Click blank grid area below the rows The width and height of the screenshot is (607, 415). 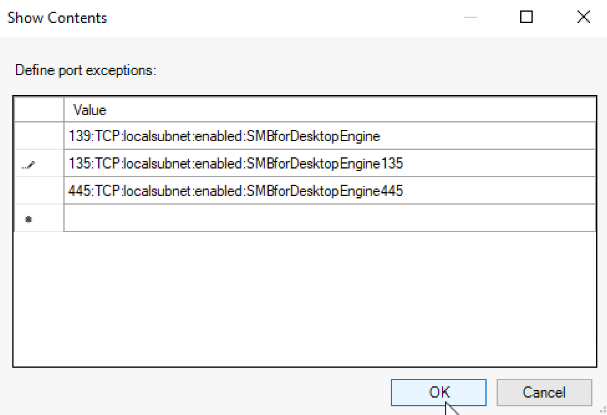click(305, 299)
